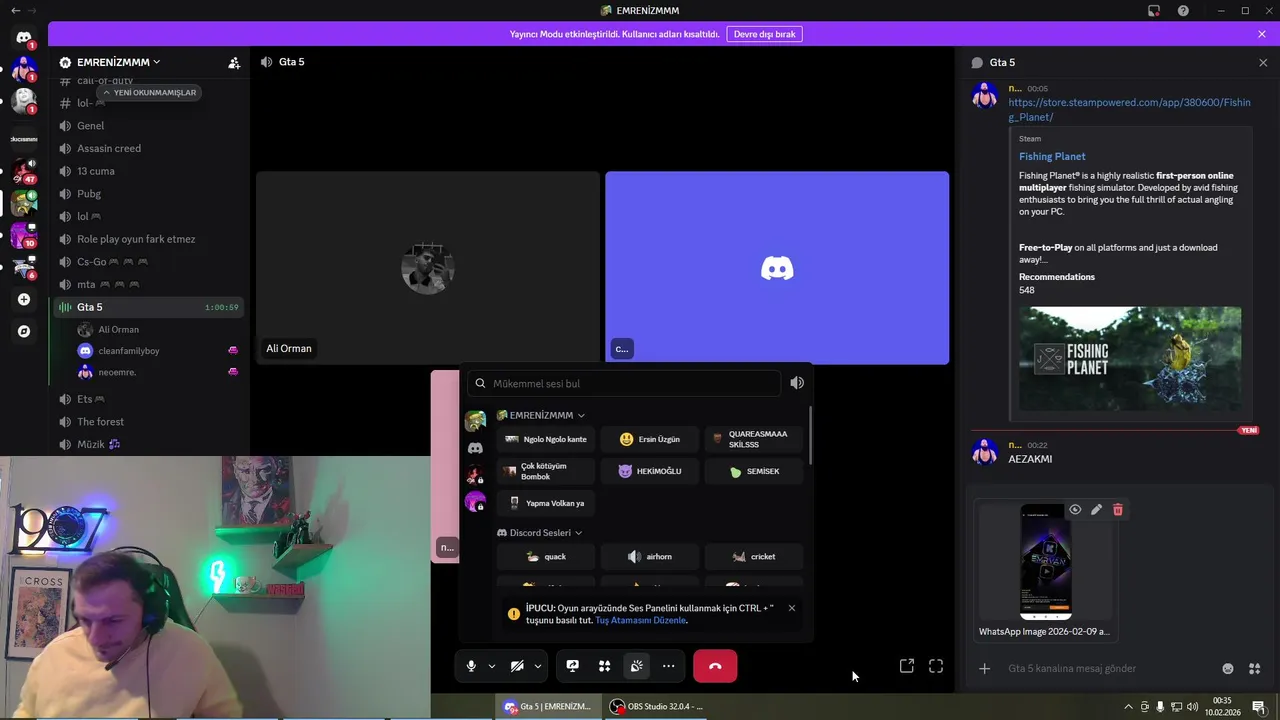Play Ersin Üzgün sound
Image resolution: width=1280 pixels, height=720 pixels.
(650, 439)
